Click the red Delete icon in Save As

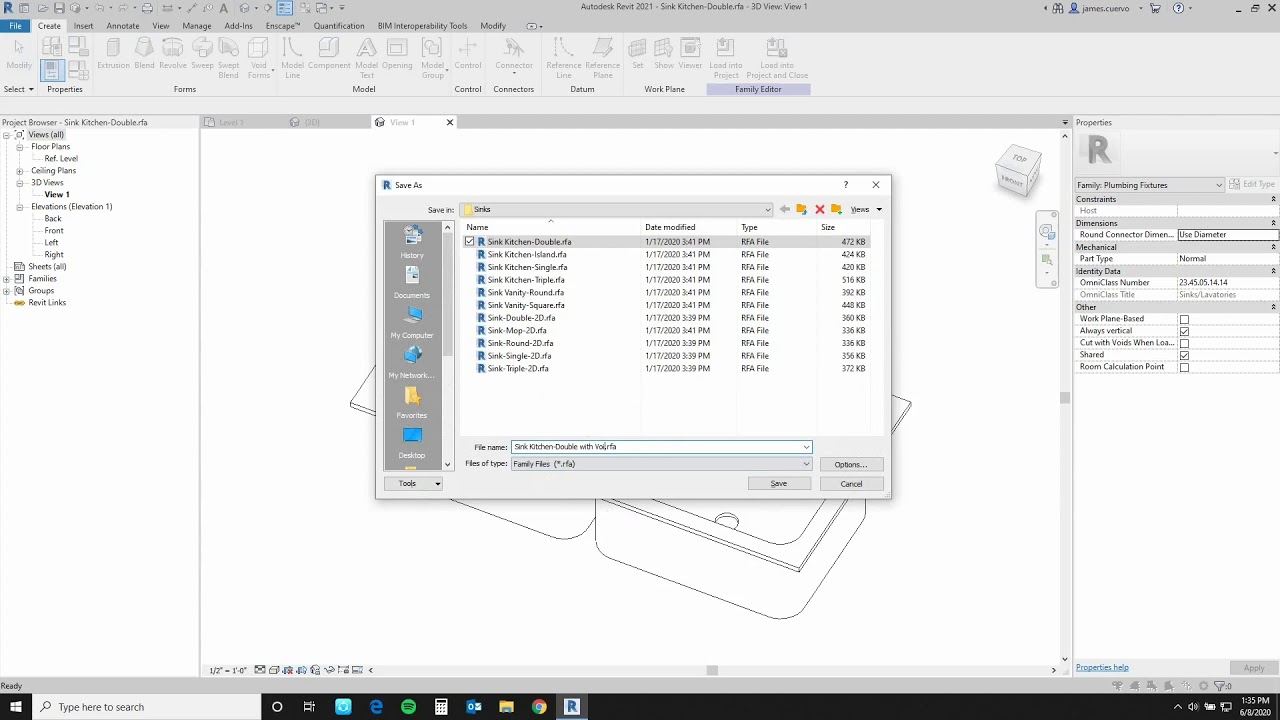point(819,209)
